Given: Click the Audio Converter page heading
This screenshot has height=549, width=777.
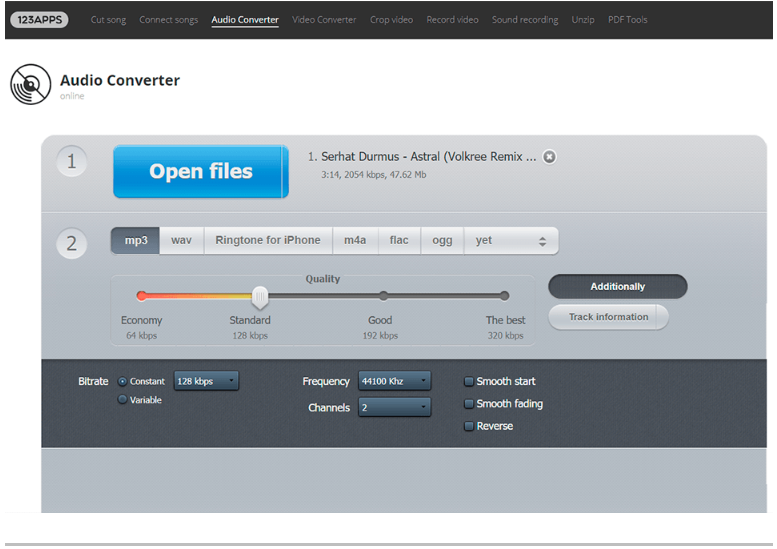Looking at the screenshot, I should click(x=120, y=80).
